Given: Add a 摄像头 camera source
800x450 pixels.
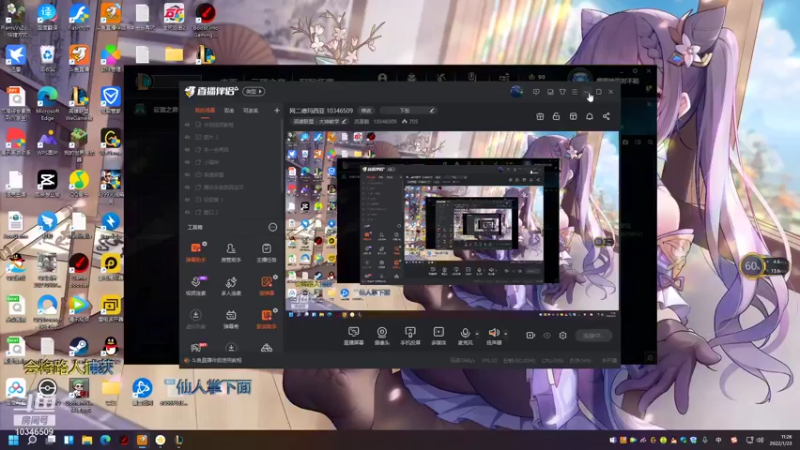Looking at the screenshot, I should click(382, 336).
